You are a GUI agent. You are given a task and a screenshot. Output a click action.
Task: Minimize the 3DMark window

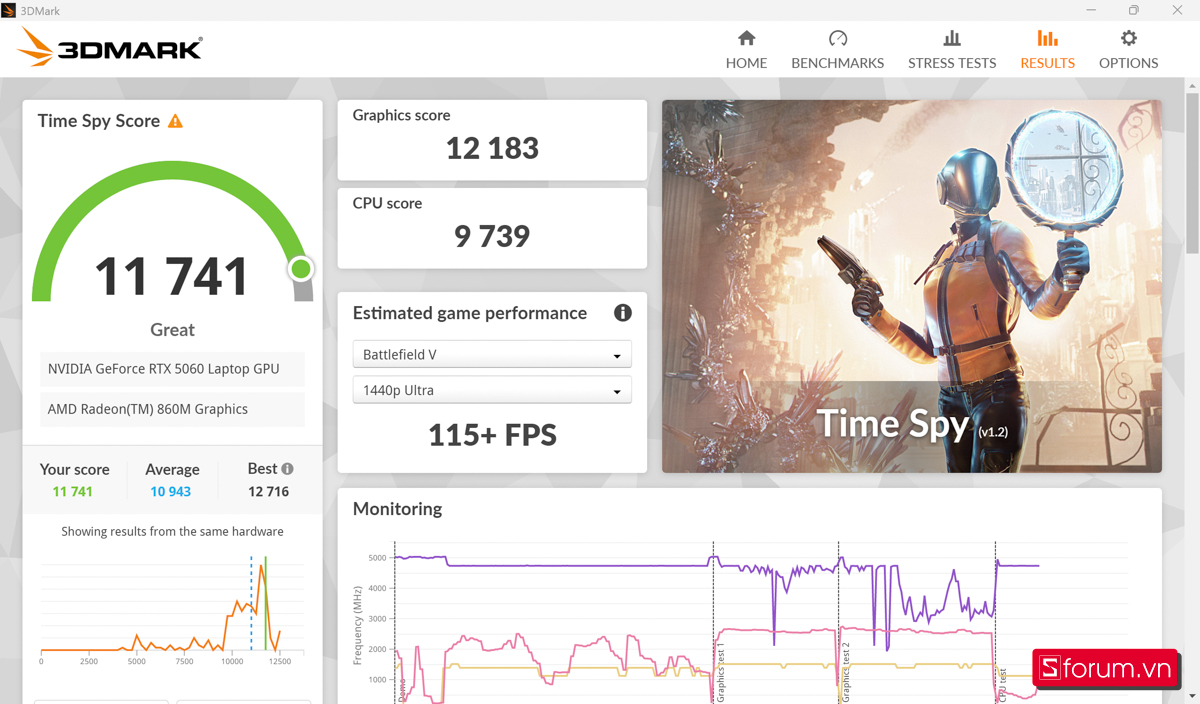point(1089,10)
